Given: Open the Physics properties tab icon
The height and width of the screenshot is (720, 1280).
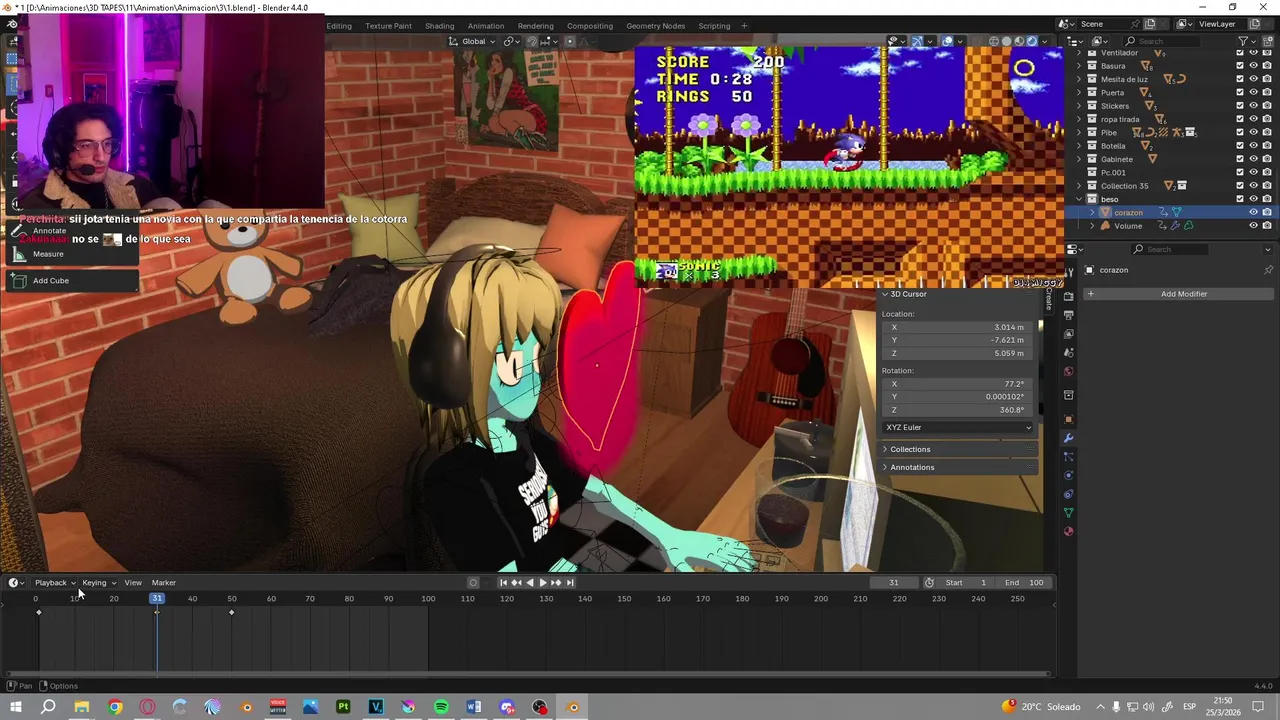Looking at the screenshot, I should point(1068,475).
